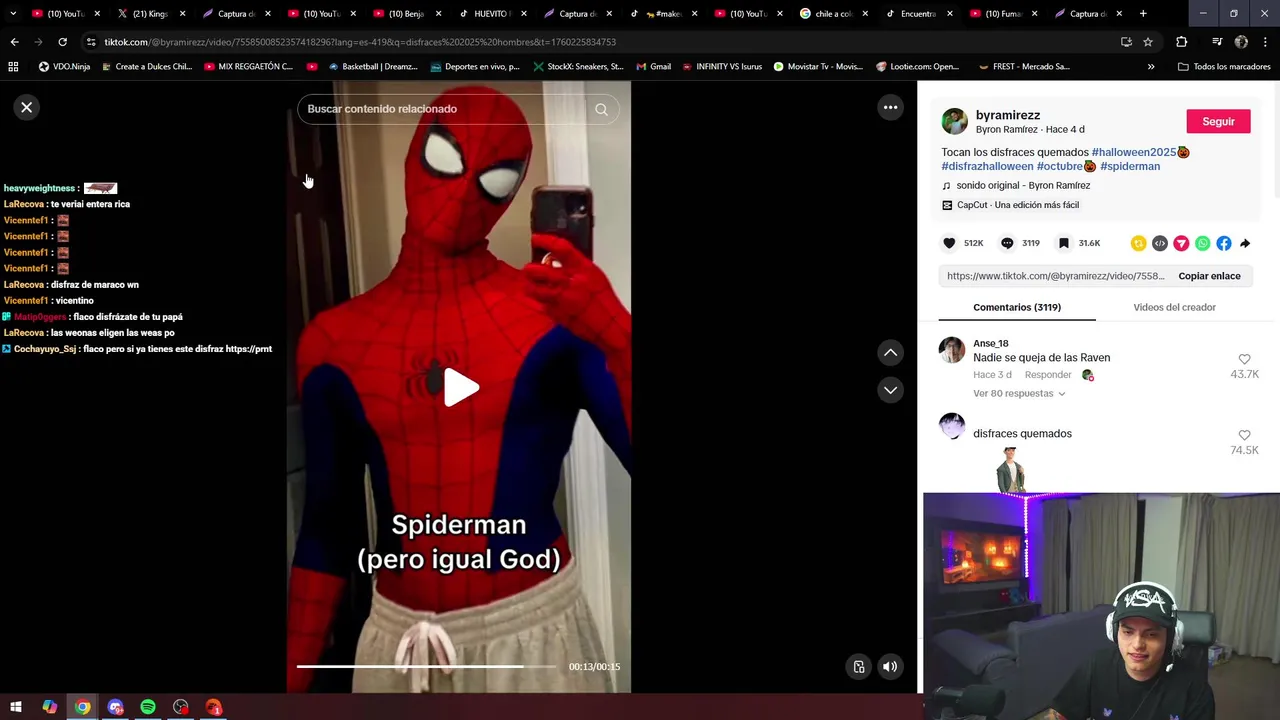Click Chrome back navigation arrow
This screenshot has width=1280, height=720.
click(14, 42)
